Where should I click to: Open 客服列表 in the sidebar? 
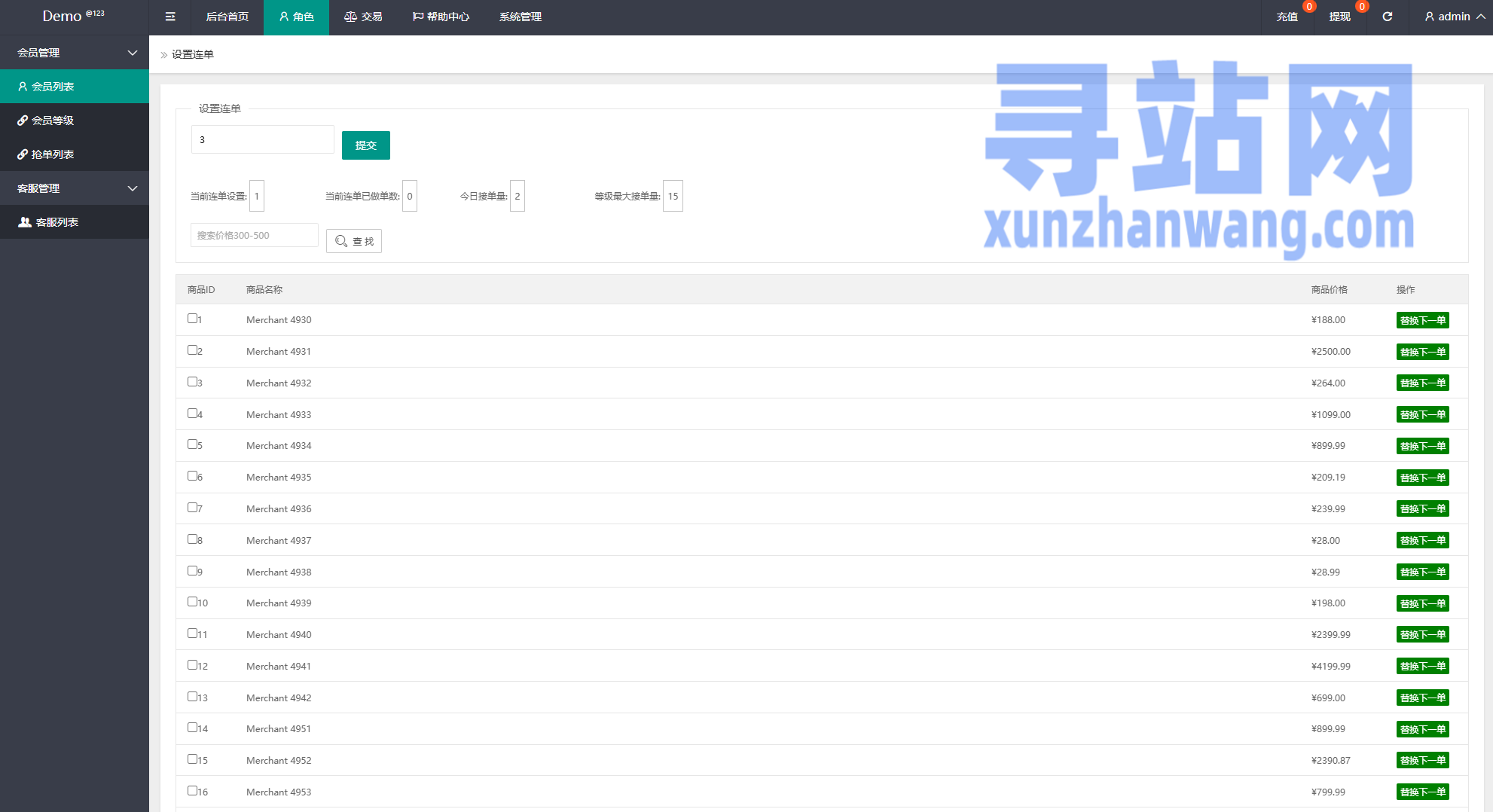(56, 222)
